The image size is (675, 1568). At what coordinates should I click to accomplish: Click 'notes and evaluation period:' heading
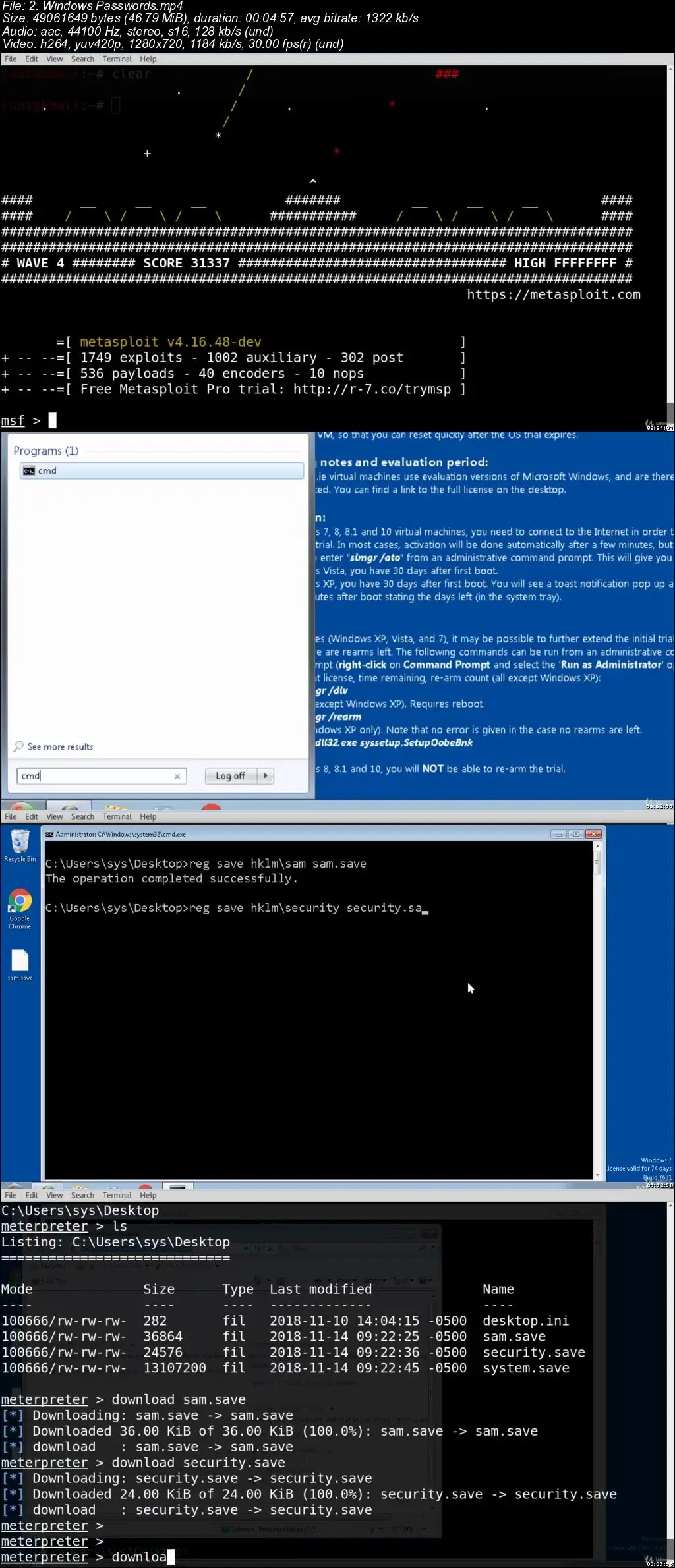point(404,462)
